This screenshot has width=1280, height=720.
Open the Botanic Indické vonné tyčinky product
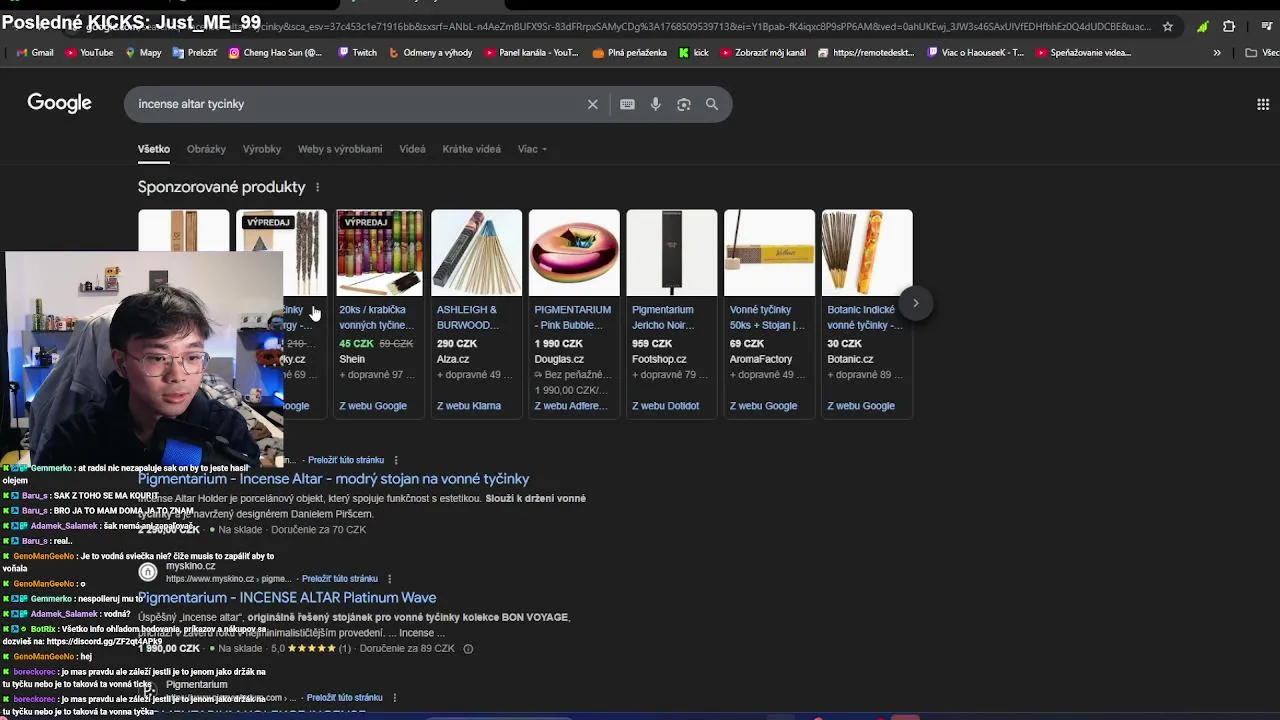[x=865, y=317]
